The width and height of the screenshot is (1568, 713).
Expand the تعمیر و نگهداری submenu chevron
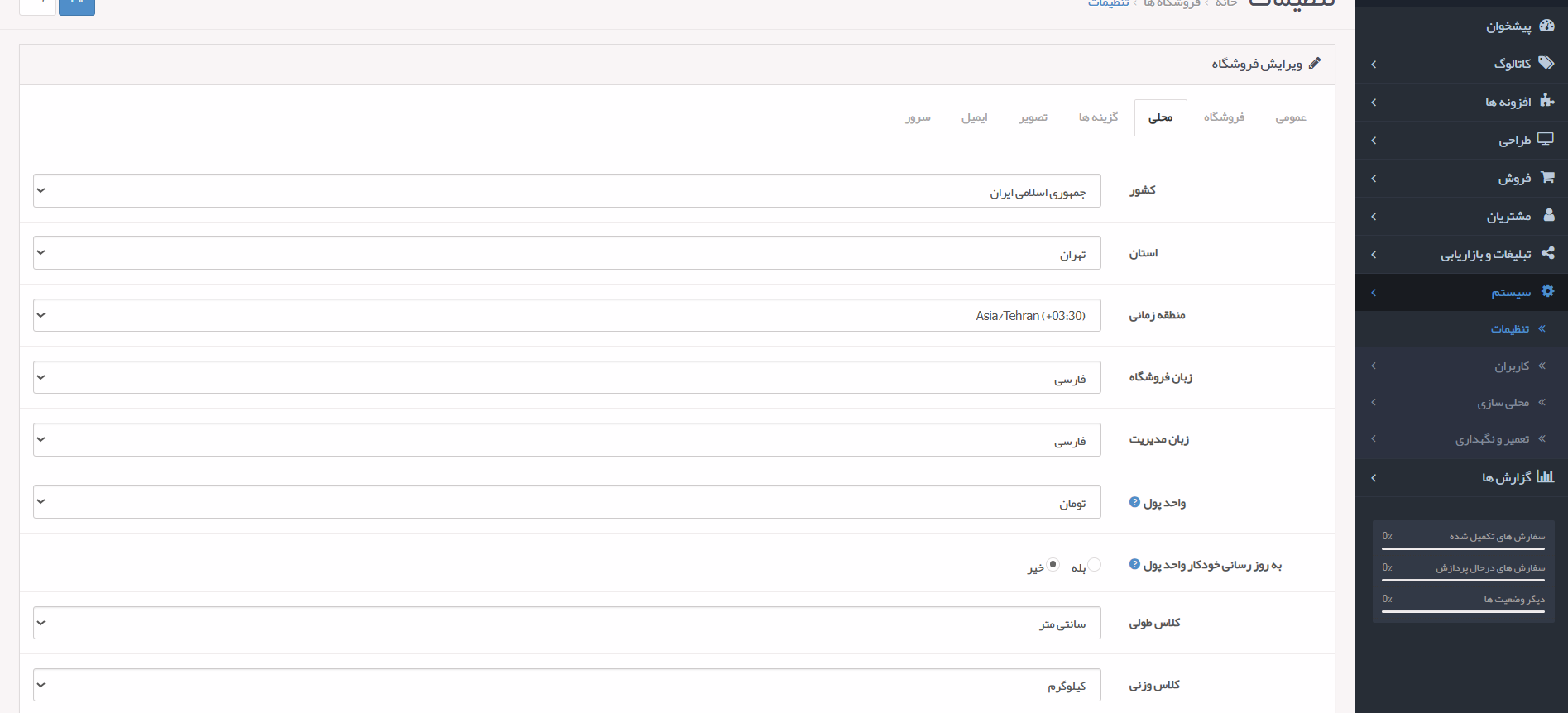pos(1374,438)
